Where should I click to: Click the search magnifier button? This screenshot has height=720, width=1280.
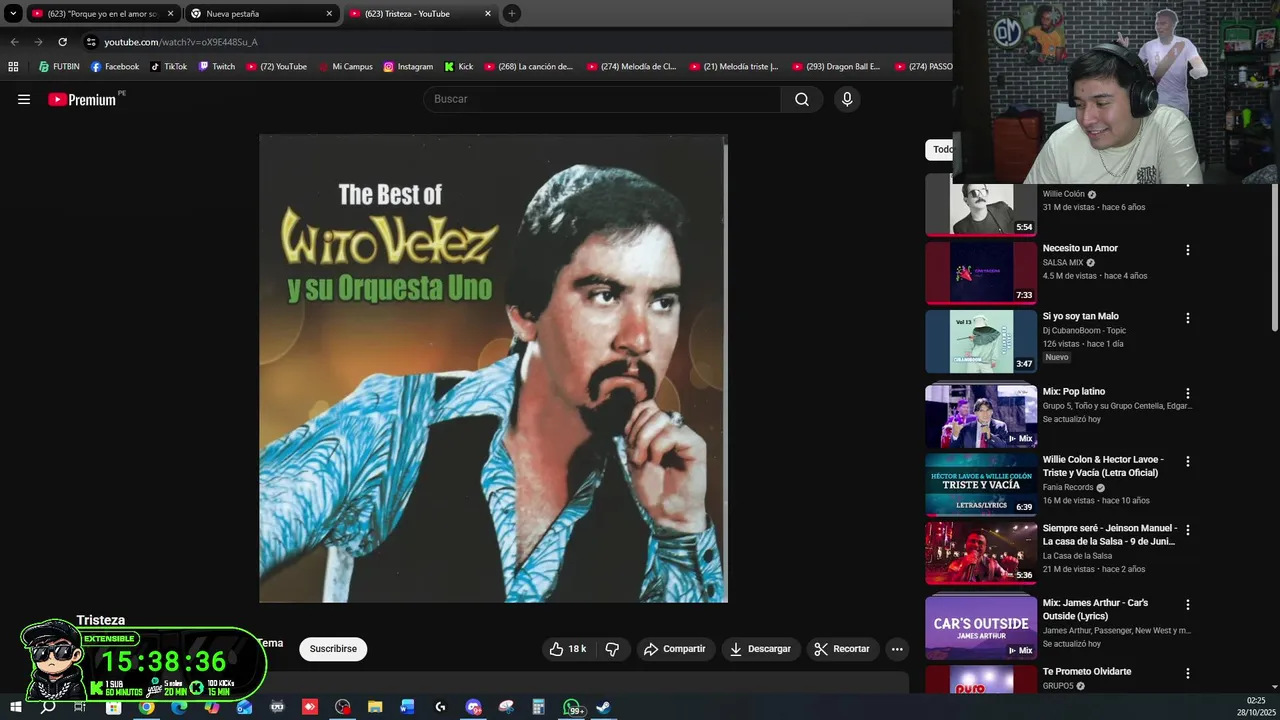tap(802, 99)
